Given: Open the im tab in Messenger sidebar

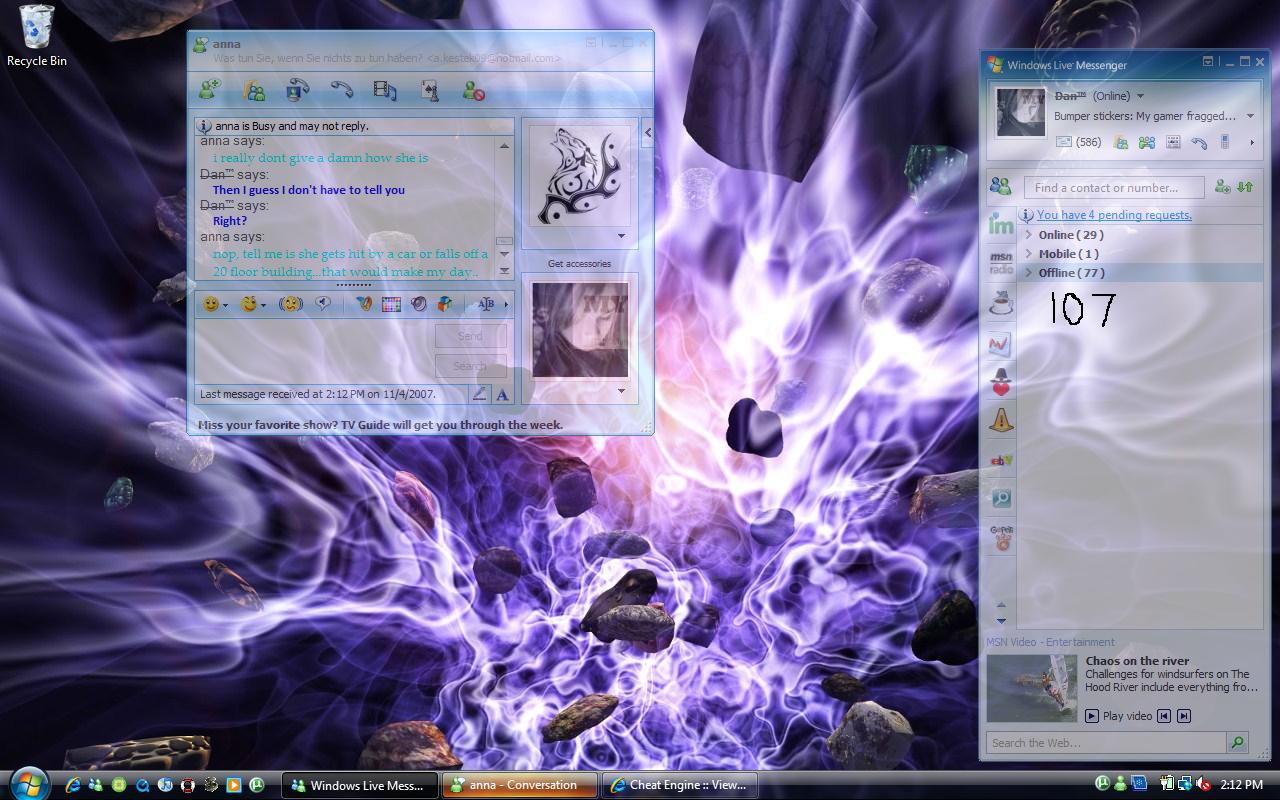Looking at the screenshot, I should point(1000,225).
